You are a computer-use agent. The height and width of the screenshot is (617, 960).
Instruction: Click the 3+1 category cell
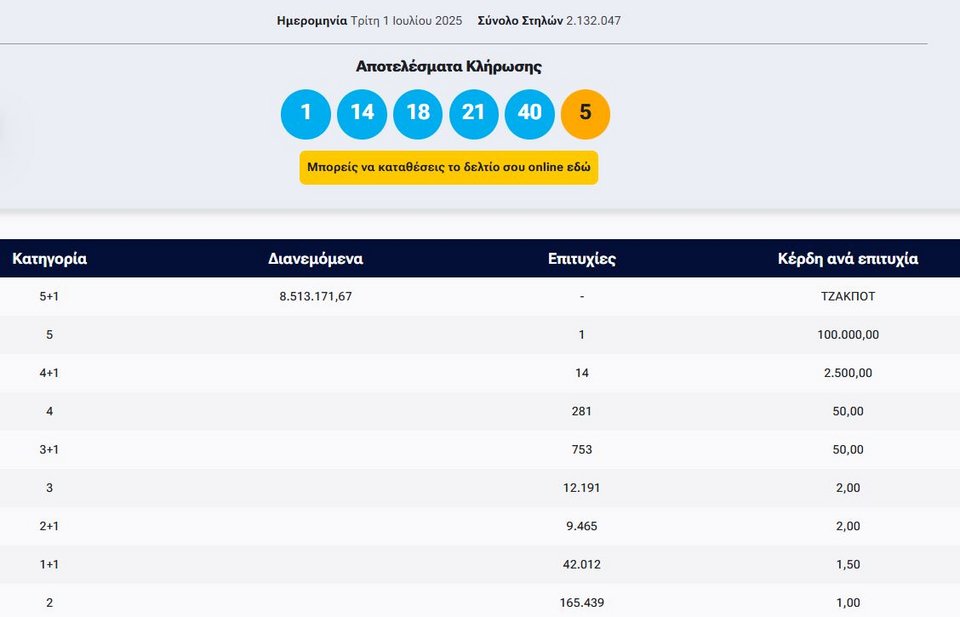click(x=50, y=449)
